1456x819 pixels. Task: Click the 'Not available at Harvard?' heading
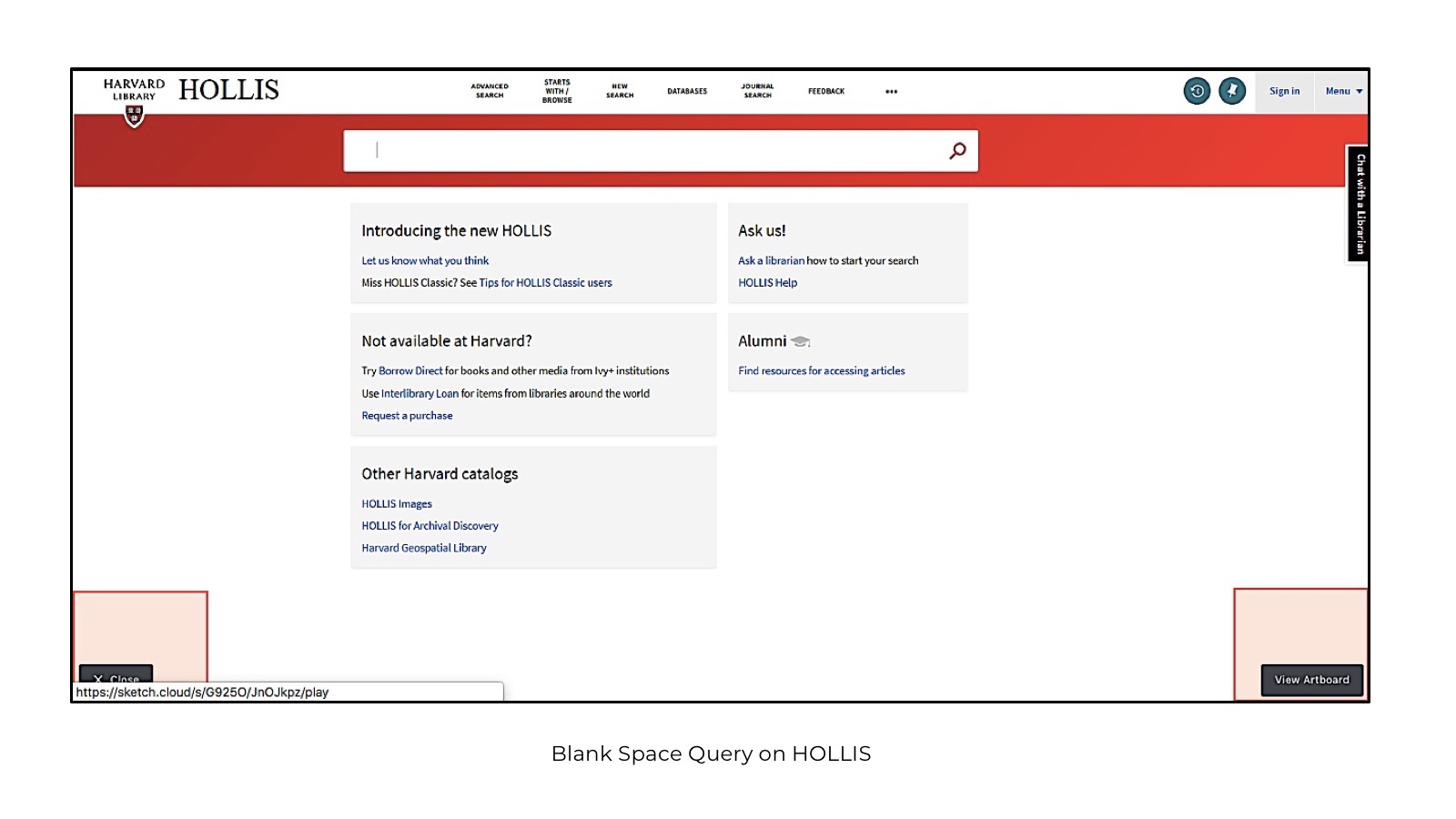447,341
